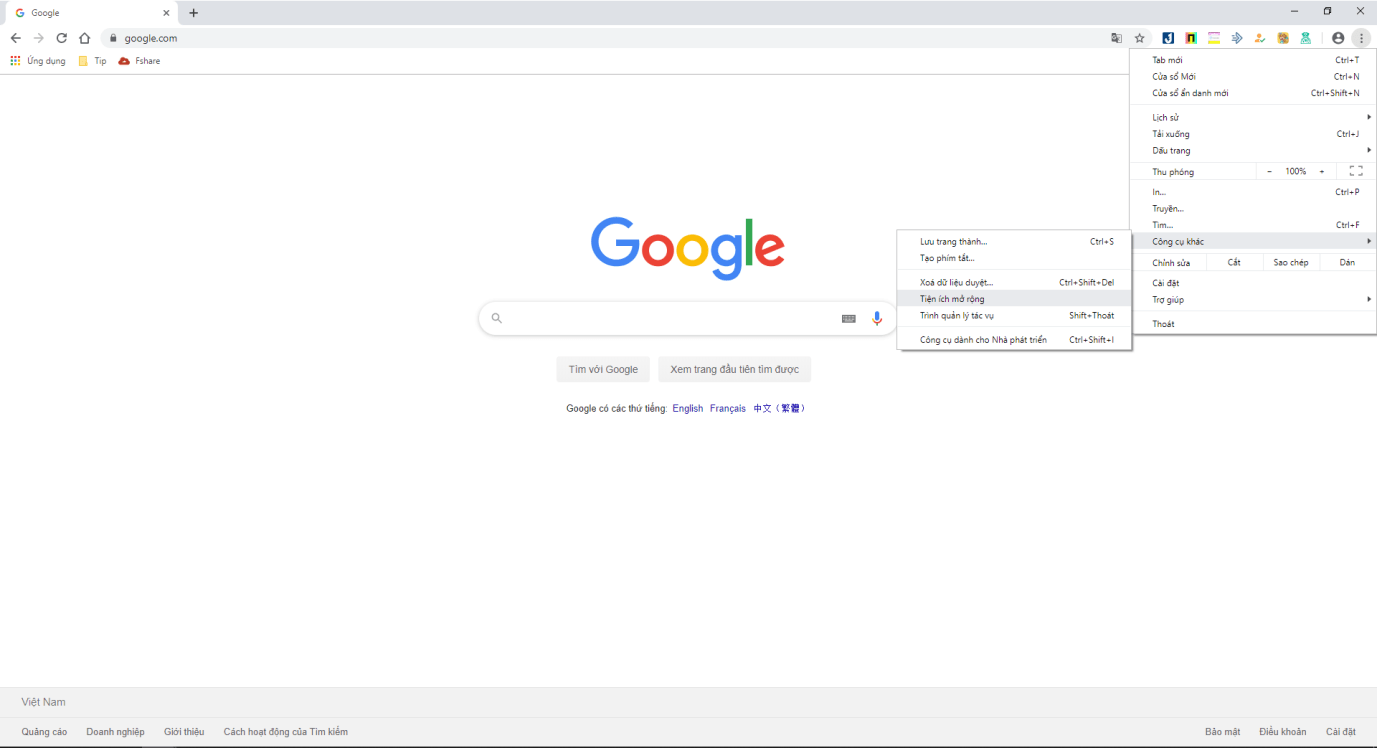Choose Thoát to exit Chrome
The image size is (1377, 748).
[x=1254, y=324]
